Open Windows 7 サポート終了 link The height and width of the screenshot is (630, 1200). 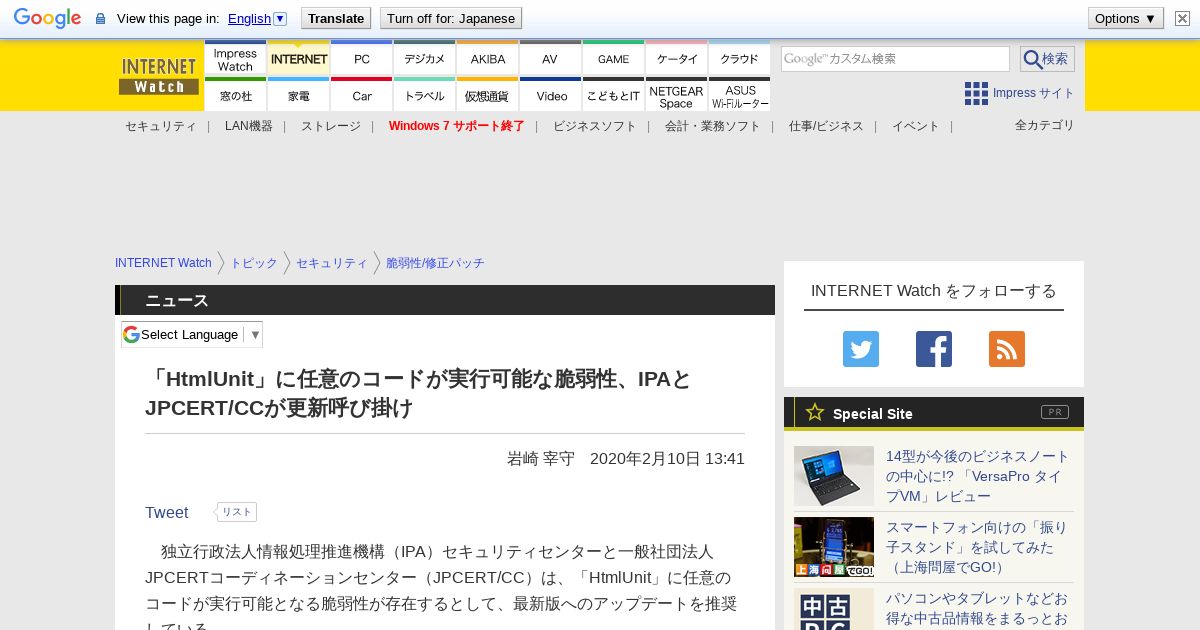tap(456, 126)
